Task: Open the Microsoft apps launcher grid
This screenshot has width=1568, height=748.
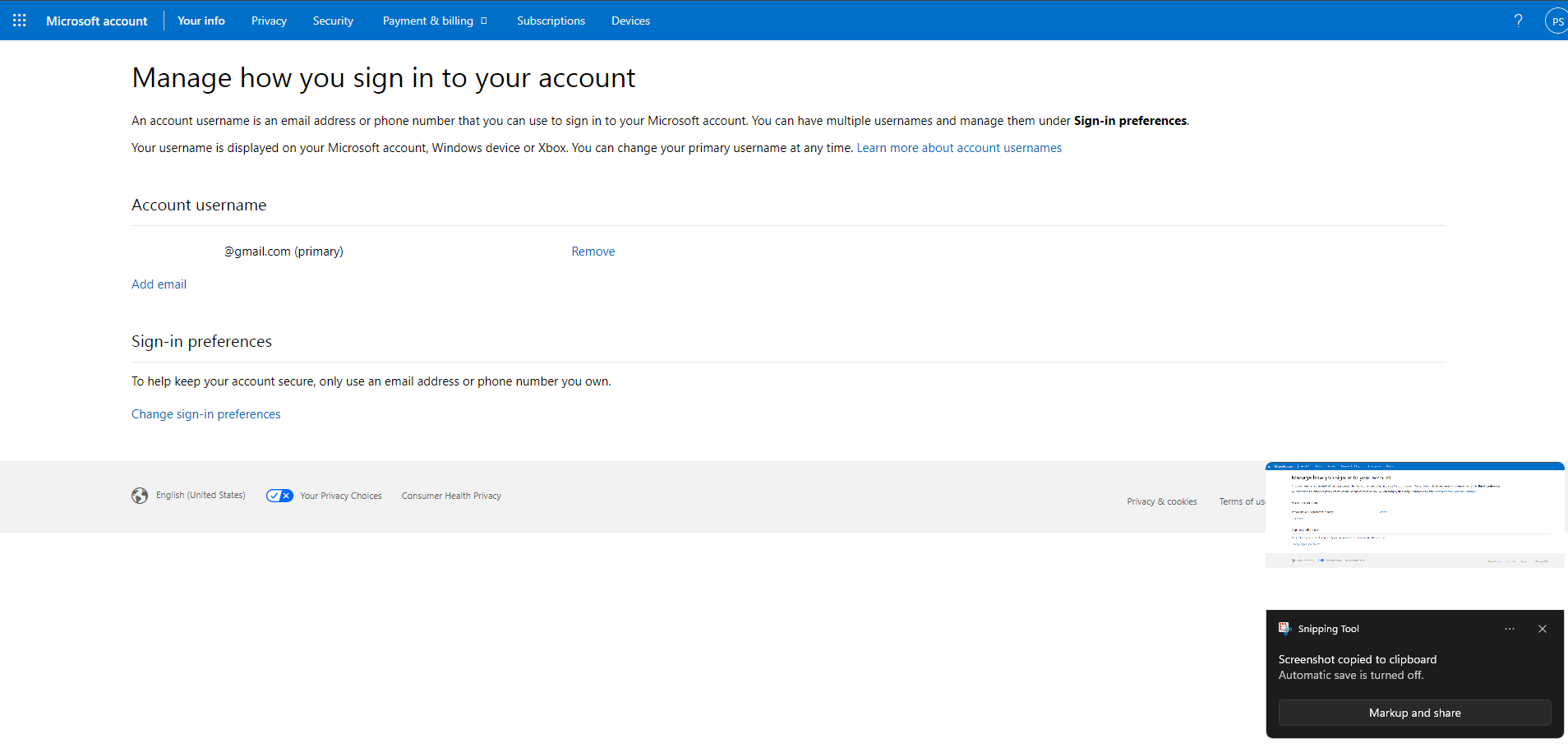Action: coord(20,21)
